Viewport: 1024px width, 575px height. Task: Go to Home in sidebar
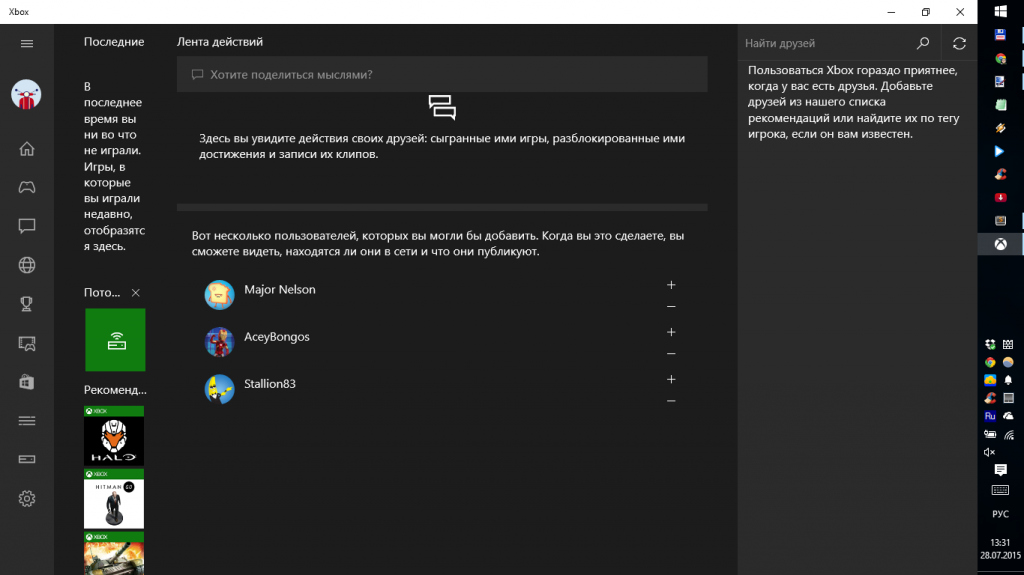[x=27, y=149]
